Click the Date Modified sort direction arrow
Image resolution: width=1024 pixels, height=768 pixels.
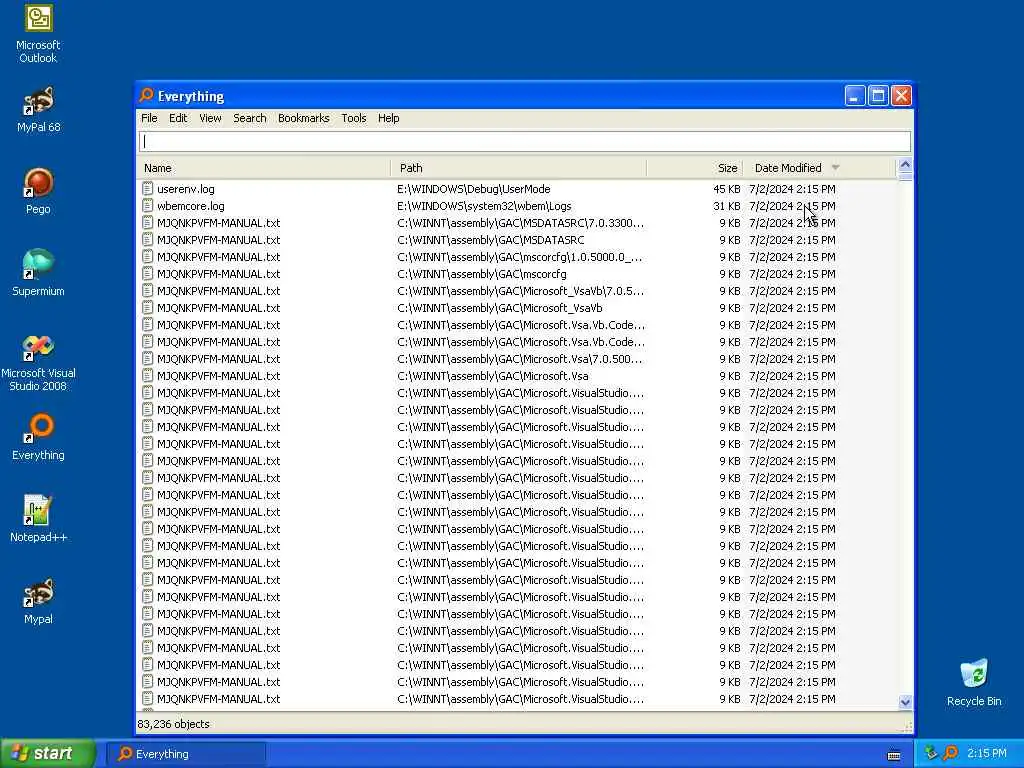click(x=835, y=168)
